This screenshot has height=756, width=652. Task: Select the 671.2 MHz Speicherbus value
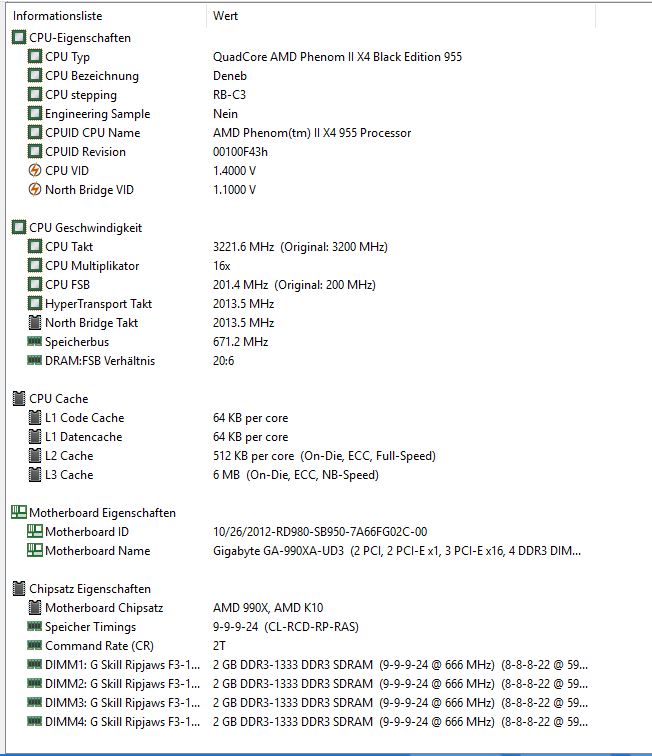[240, 342]
